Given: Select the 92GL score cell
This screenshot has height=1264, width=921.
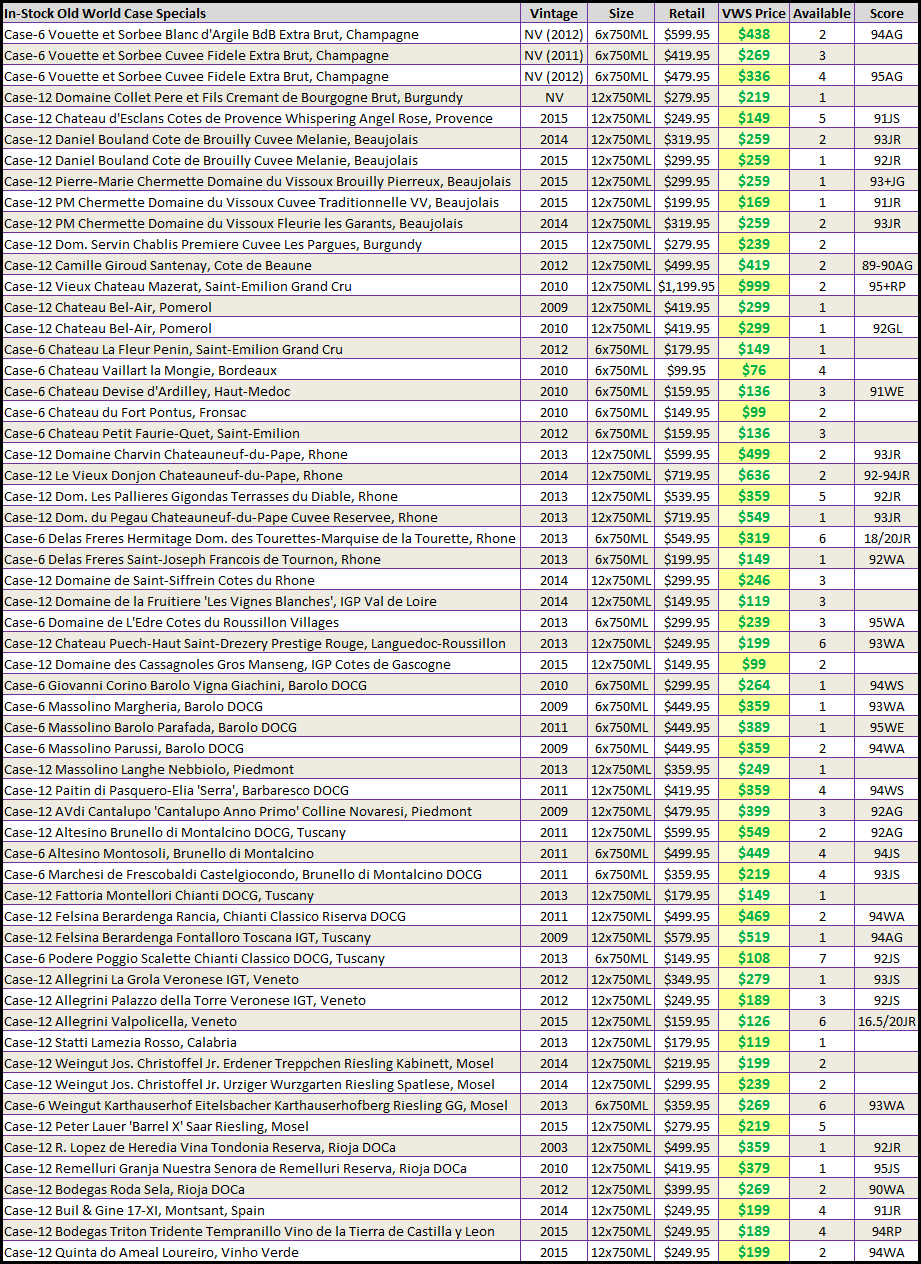Looking at the screenshot, I should click(x=886, y=329).
